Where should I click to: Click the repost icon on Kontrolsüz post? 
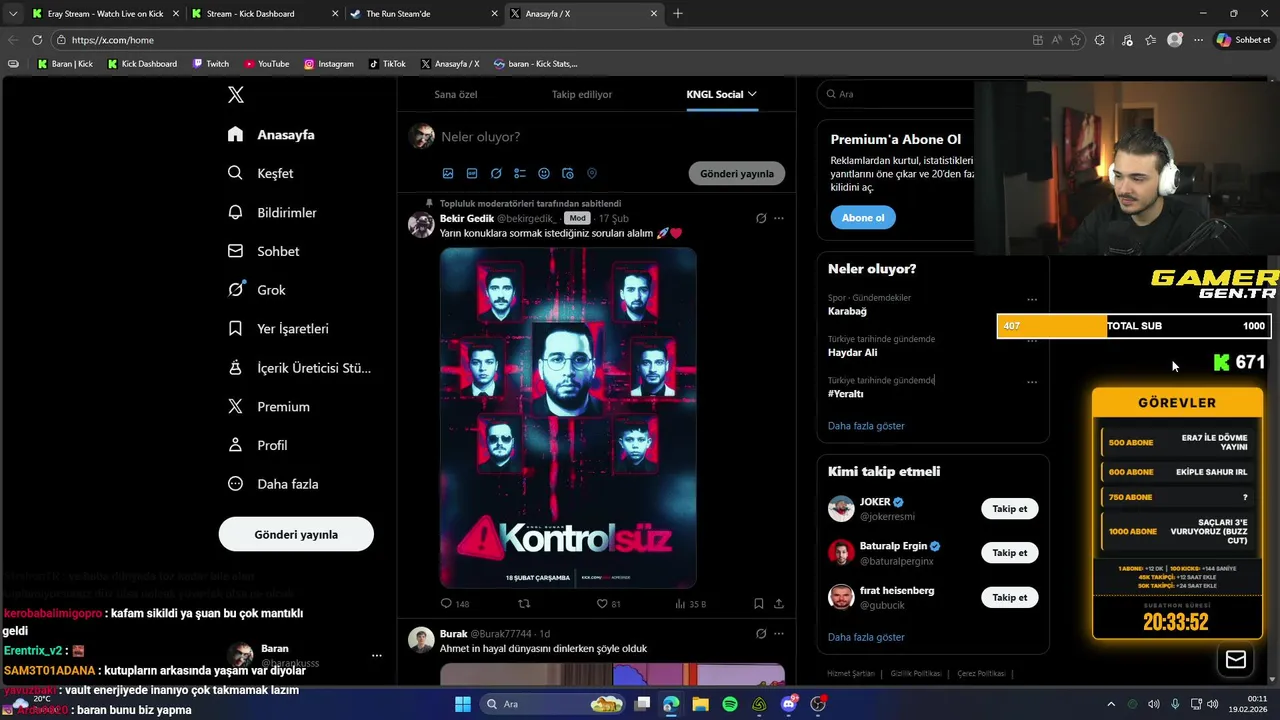pyautogui.click(x=524, y=604)
